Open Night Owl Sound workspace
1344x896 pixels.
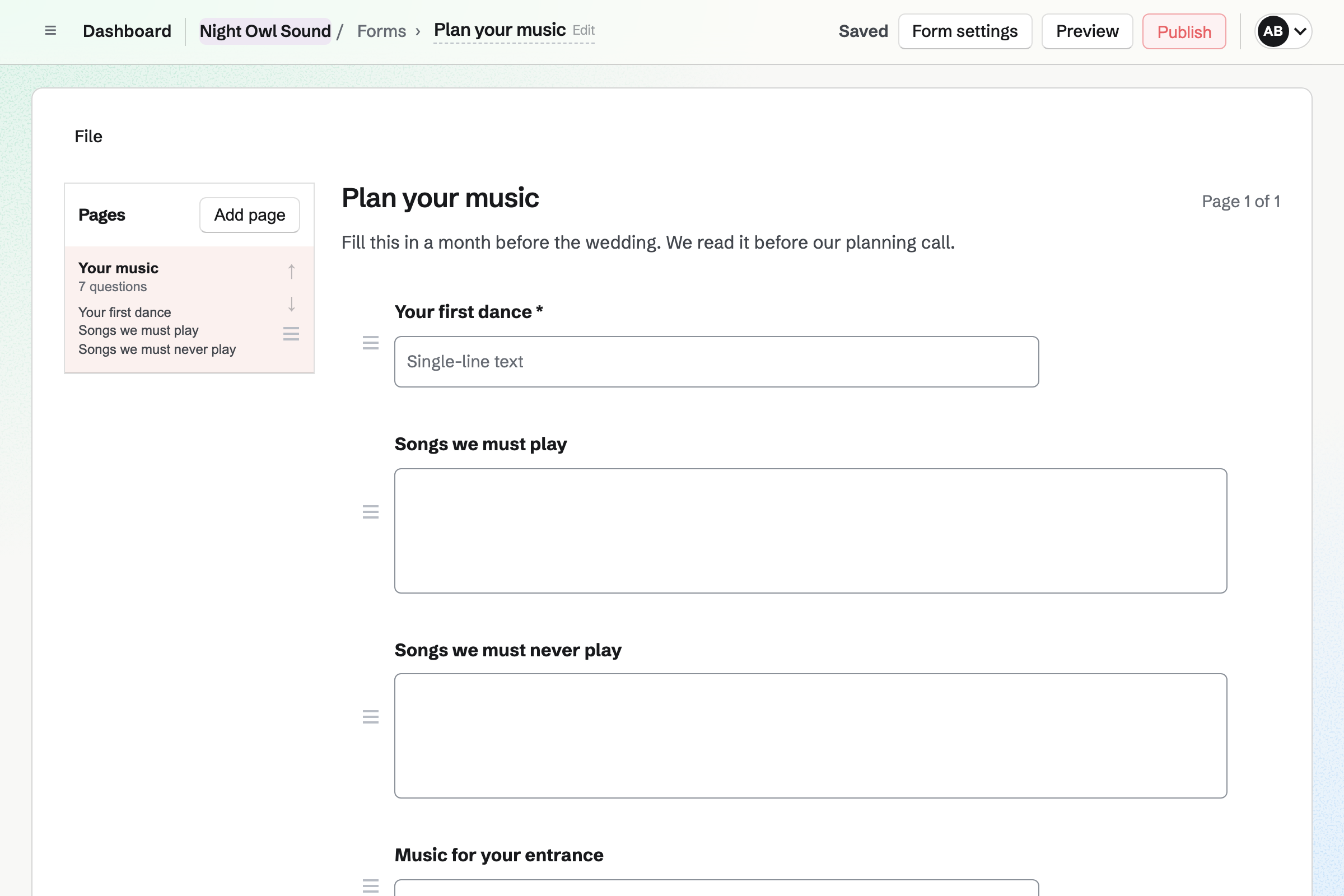click(x=265, y=31)
